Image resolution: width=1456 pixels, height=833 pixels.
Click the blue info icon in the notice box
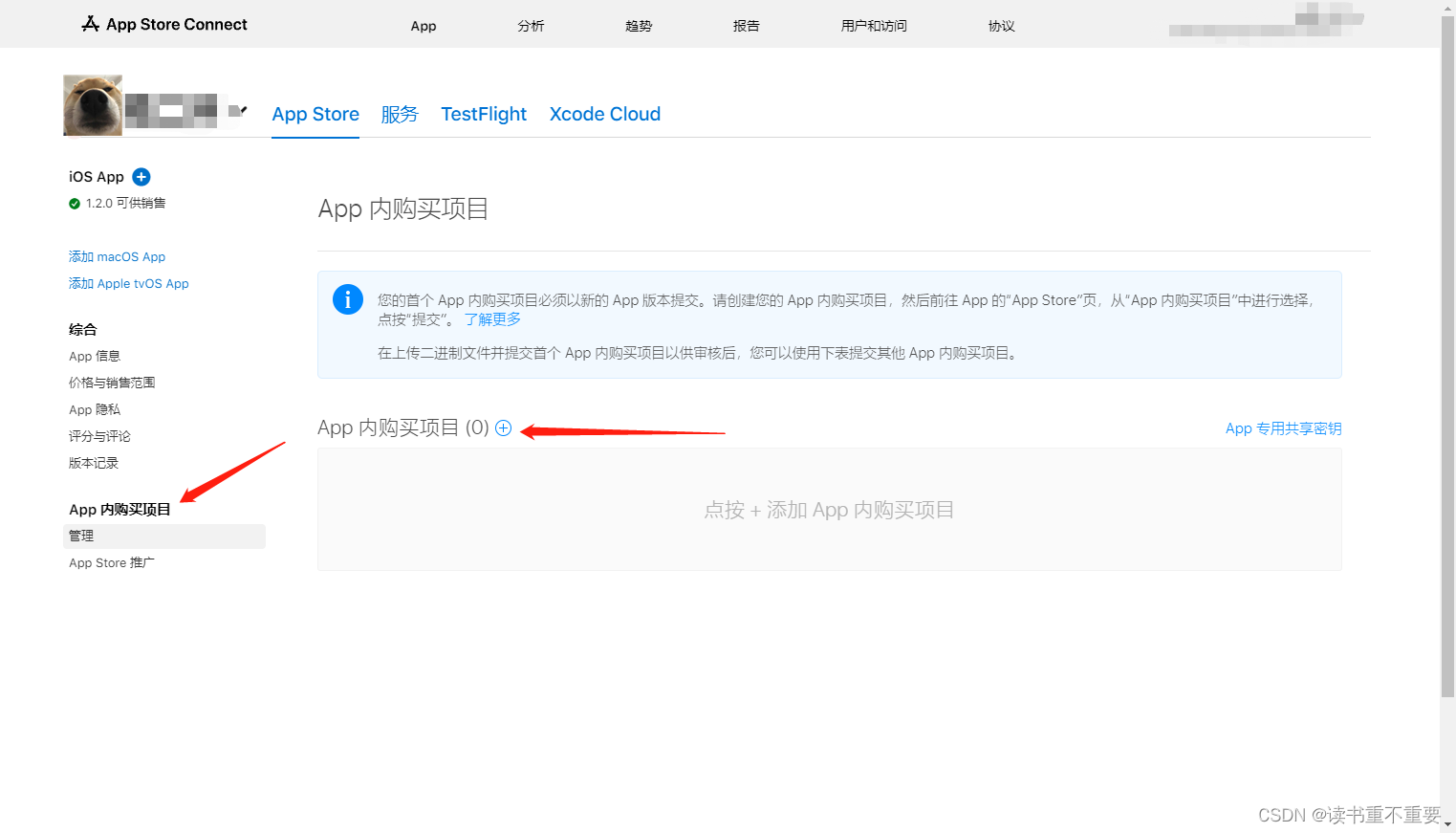coord(347,299)
